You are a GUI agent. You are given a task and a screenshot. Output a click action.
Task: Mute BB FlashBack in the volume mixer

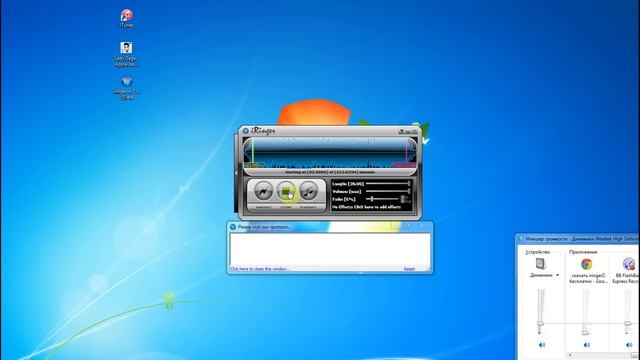629,345
